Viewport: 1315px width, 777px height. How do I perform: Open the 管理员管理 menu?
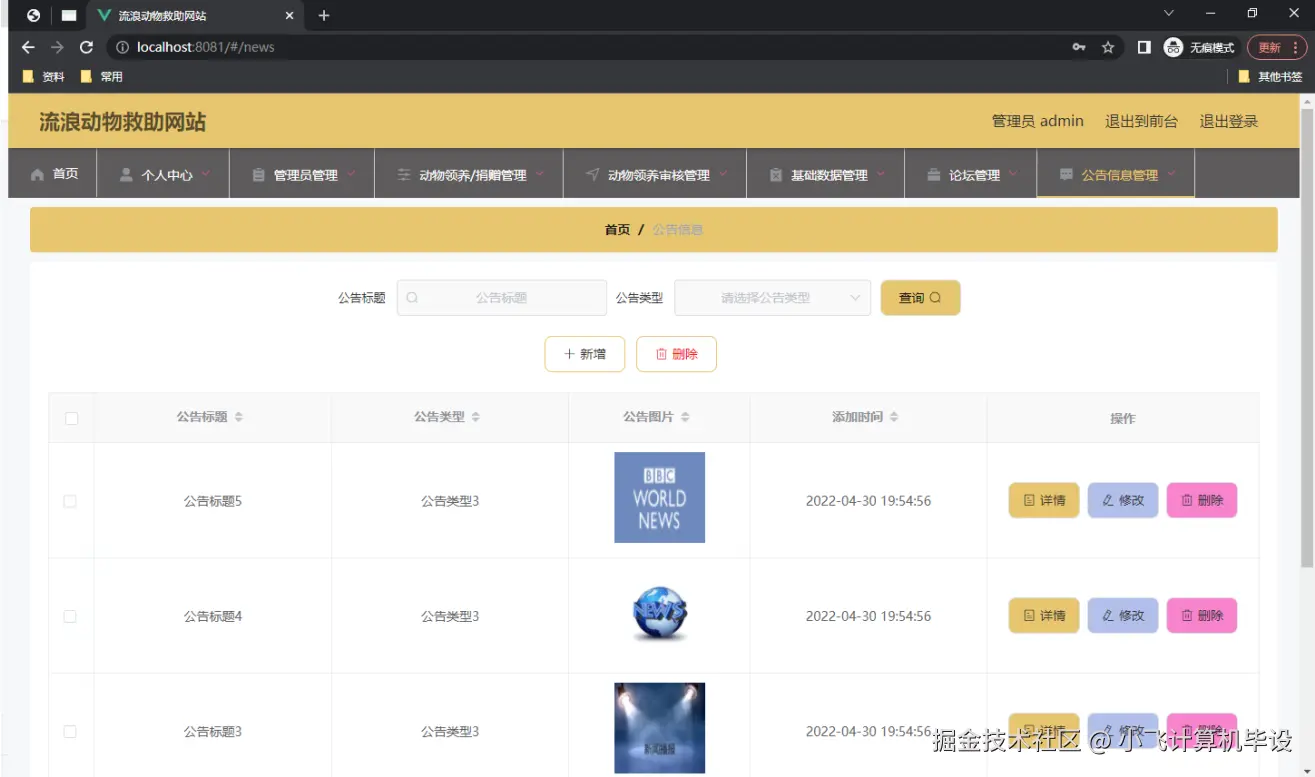point(303,174)
